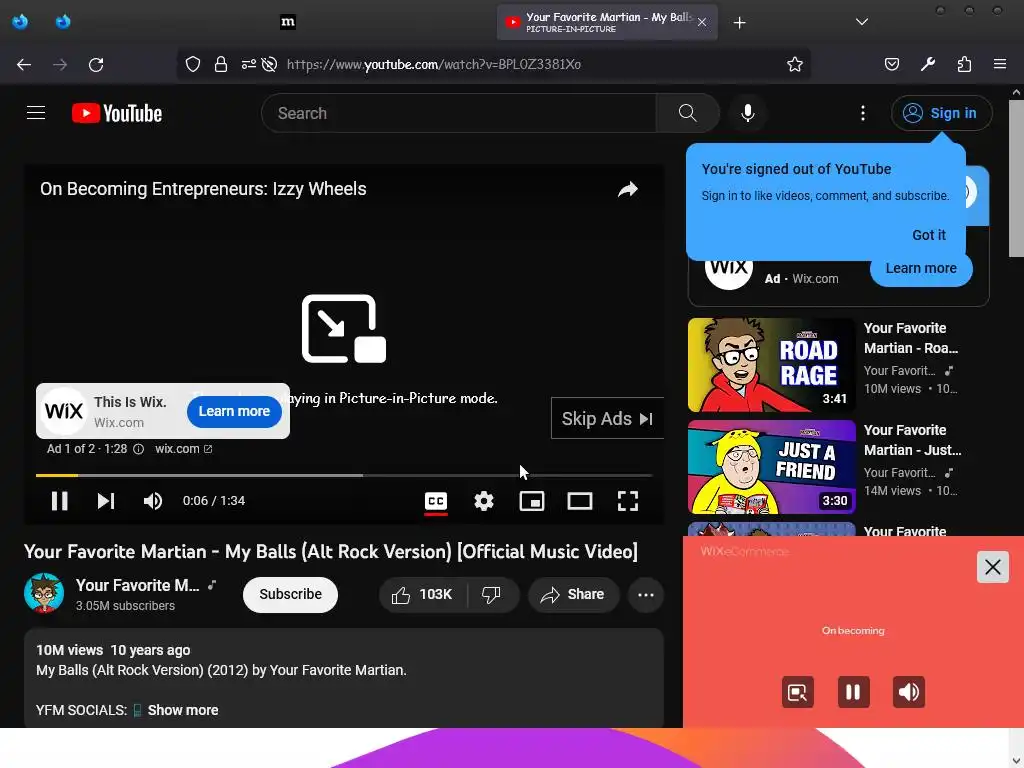Click the address bar URL
Image resolution: width=1024 pixels, height=768 pixels.
click(434, 64)
